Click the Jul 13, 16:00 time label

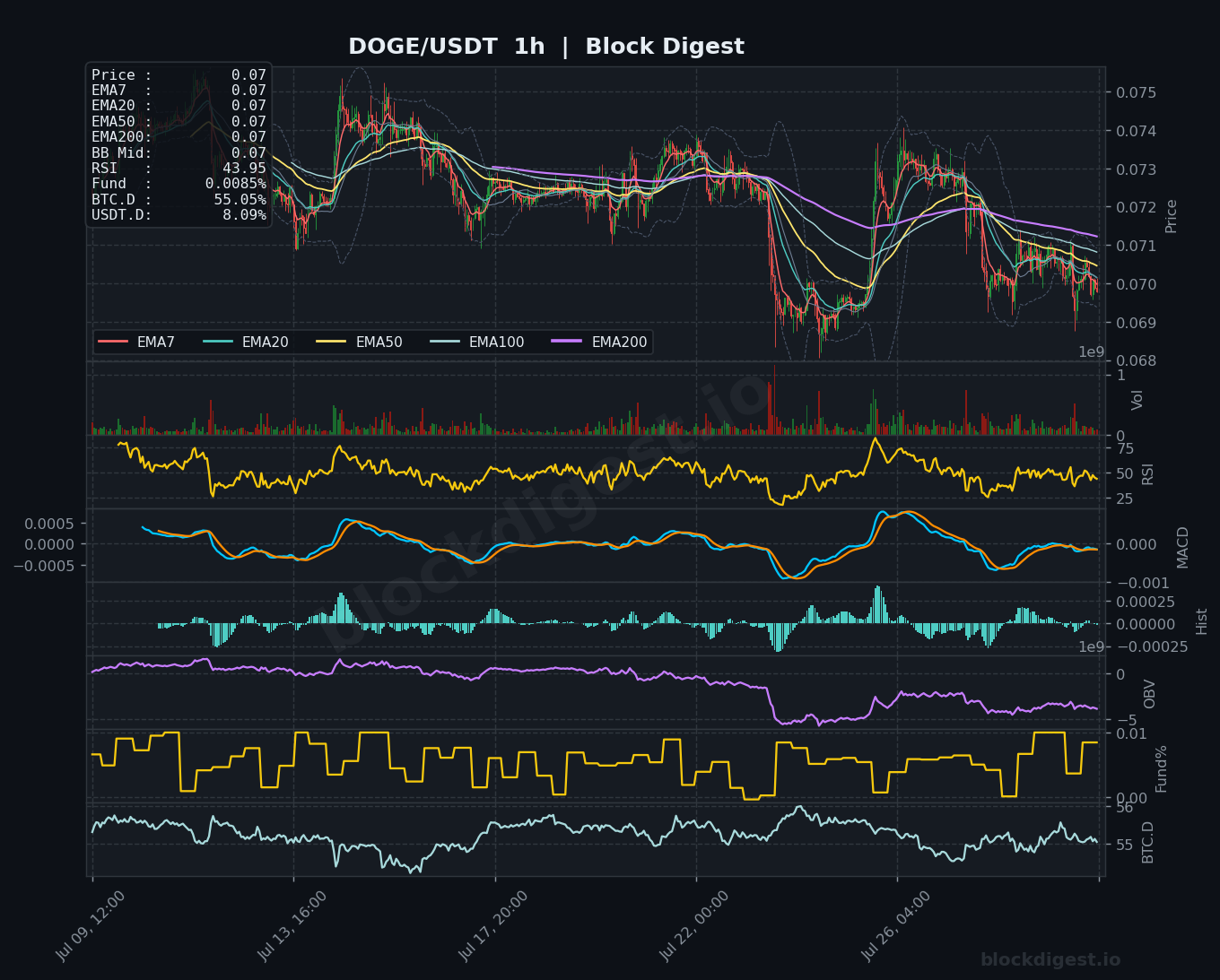(x=291, y=924)
